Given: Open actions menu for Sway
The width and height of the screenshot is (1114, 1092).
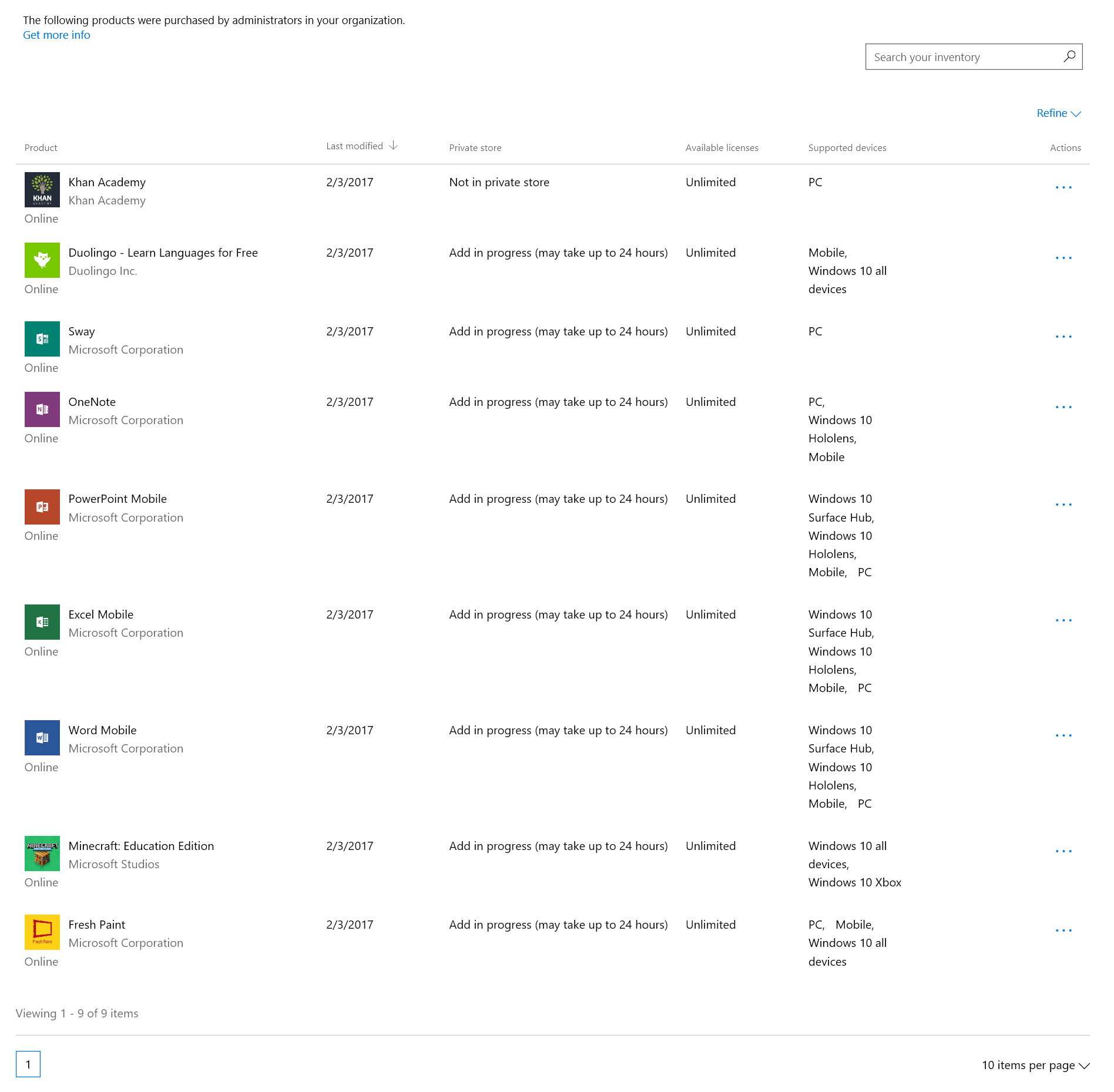Looking at the screenshot, I should coord(1063,337).
